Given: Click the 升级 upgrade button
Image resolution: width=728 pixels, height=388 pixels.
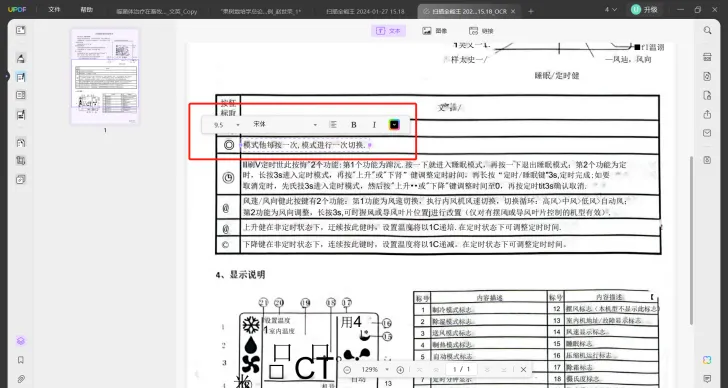Looking at the screenshot, I should pos(645,10).
